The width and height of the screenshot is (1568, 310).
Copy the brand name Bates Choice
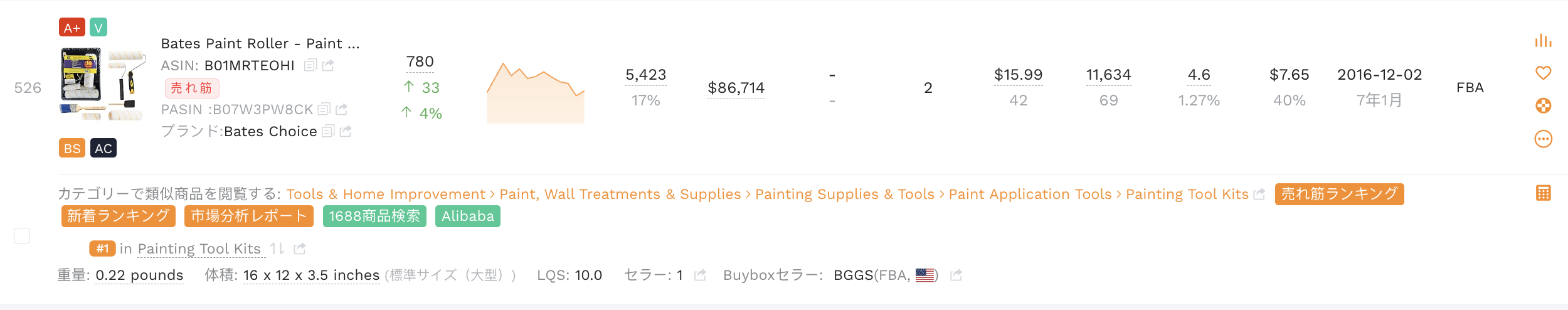(327, 131)
